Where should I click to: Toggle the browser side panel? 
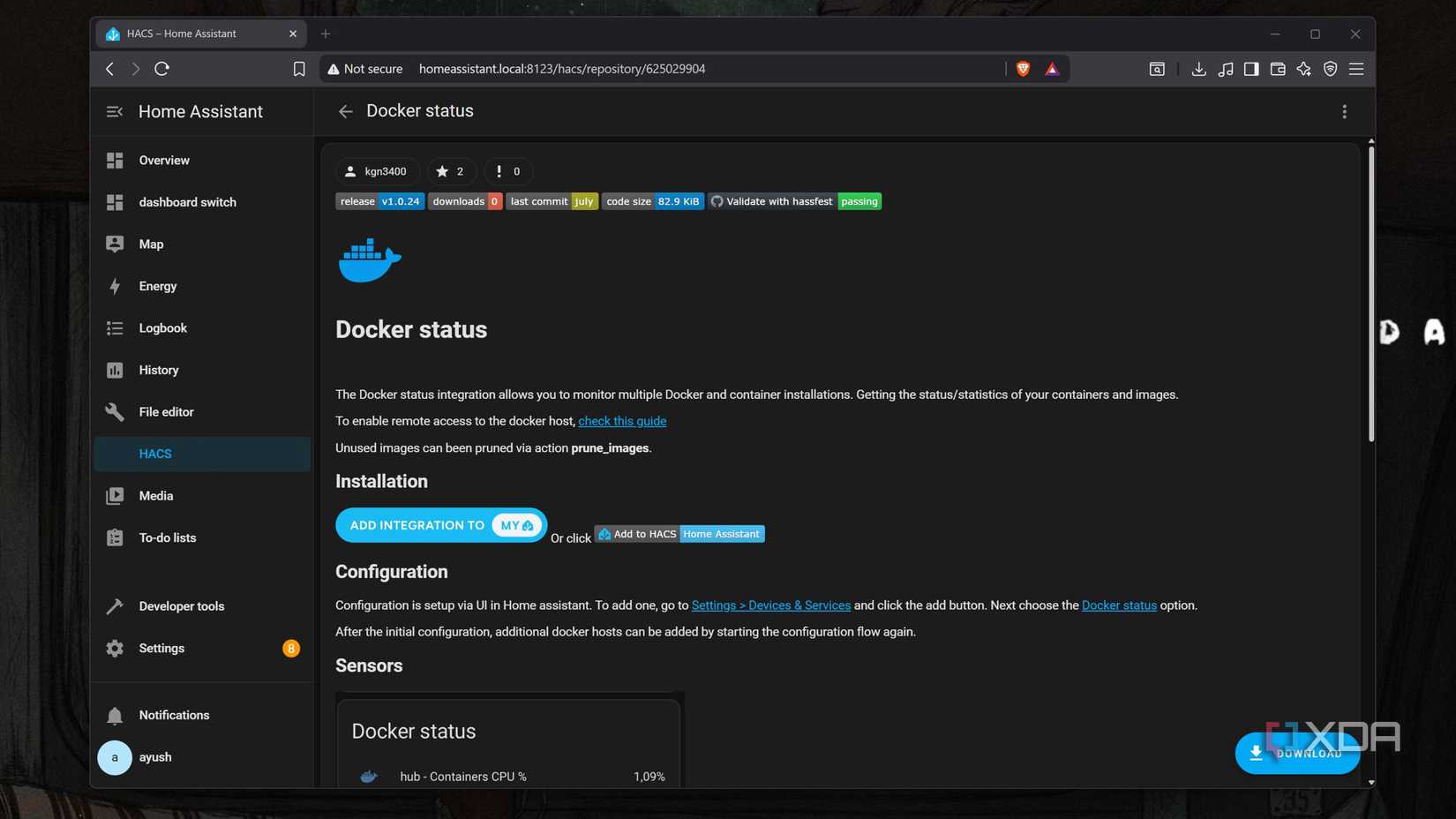(1251, 68)
